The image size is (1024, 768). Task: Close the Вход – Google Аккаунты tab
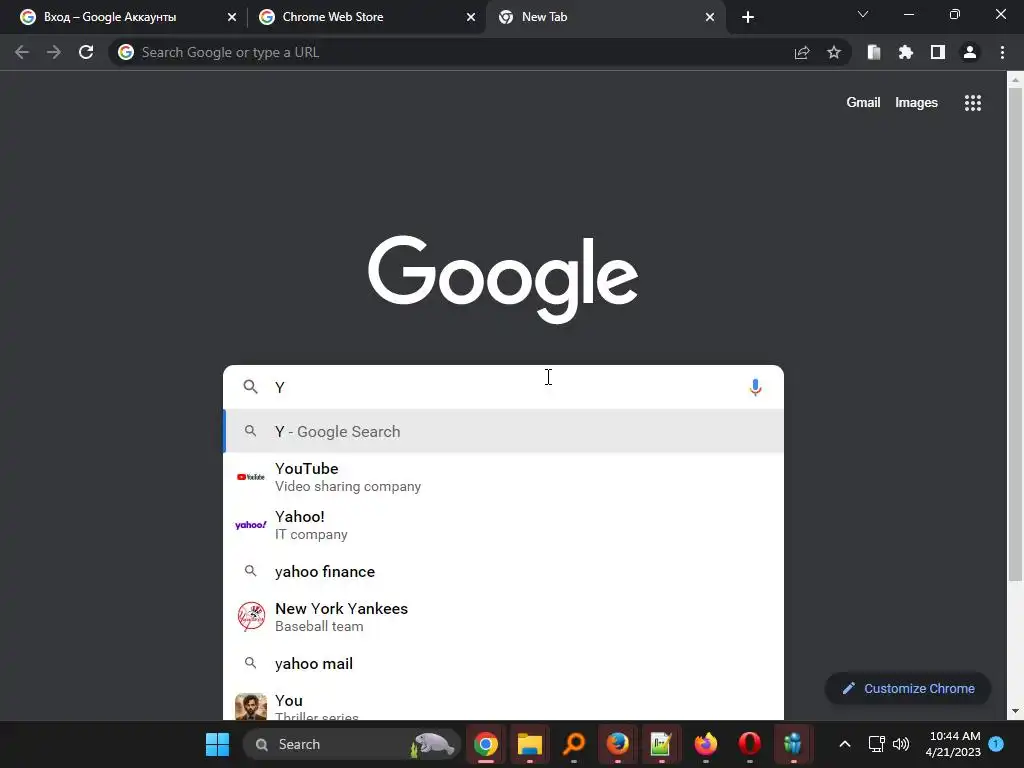click(x=232, y=17)
